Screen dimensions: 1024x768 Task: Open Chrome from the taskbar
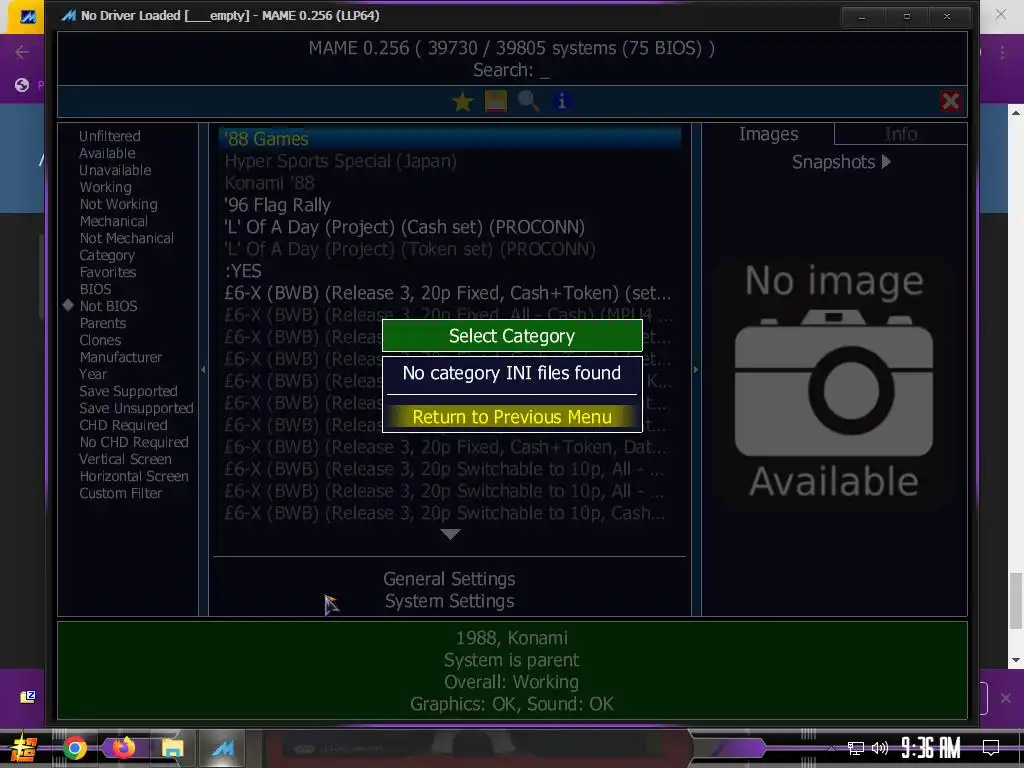pyautogui.click(x=74, y=748)
